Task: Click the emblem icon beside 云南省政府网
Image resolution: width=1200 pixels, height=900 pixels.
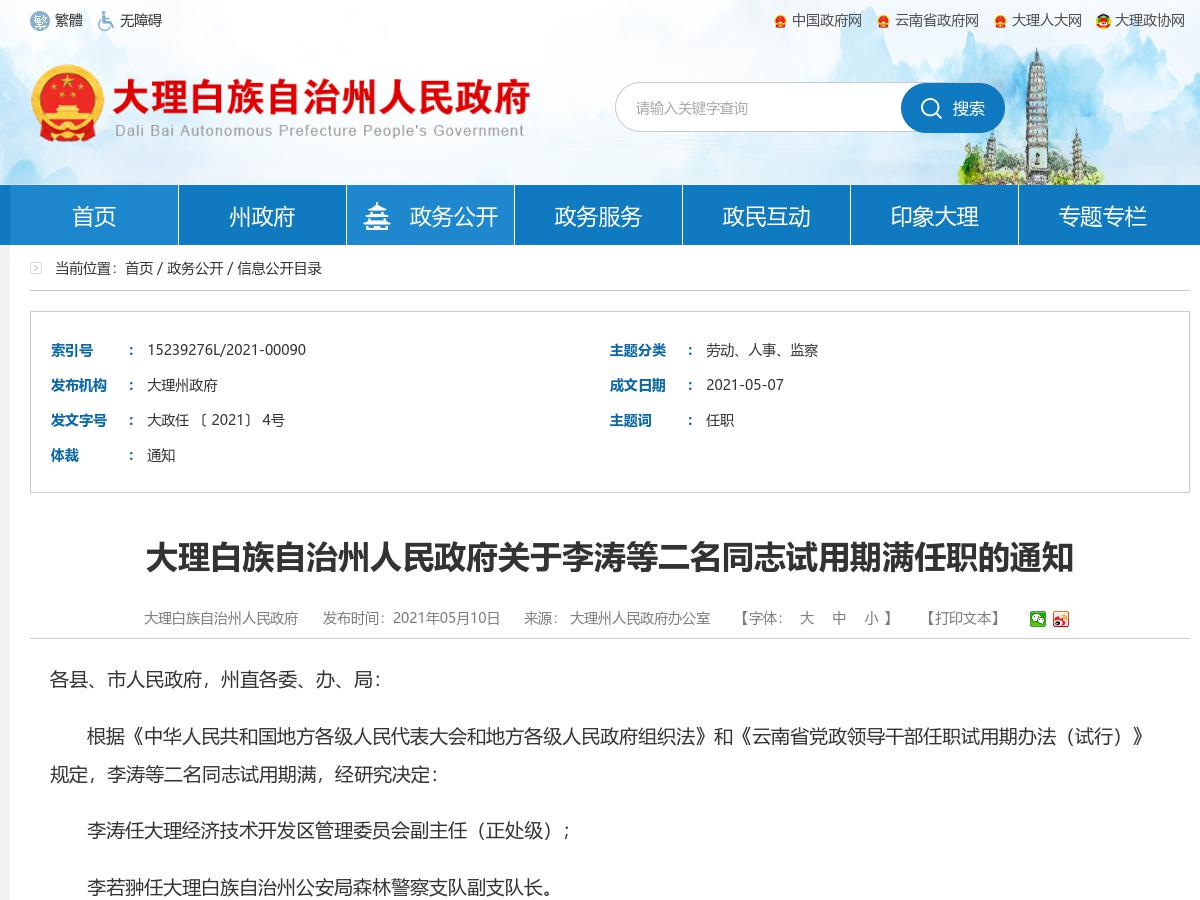Action: [883, 21]
